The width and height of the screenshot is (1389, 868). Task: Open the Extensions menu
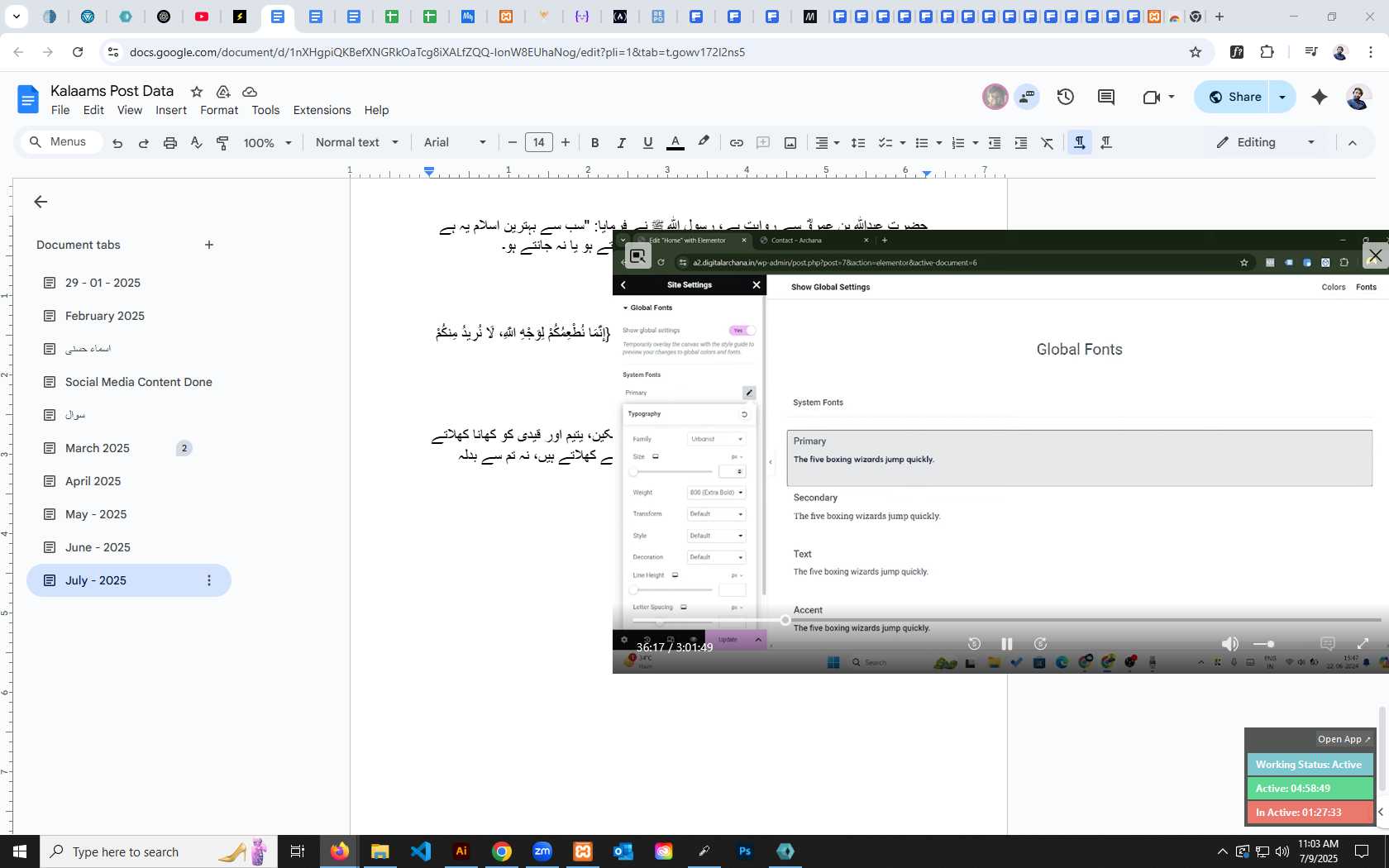coord(322,110)
